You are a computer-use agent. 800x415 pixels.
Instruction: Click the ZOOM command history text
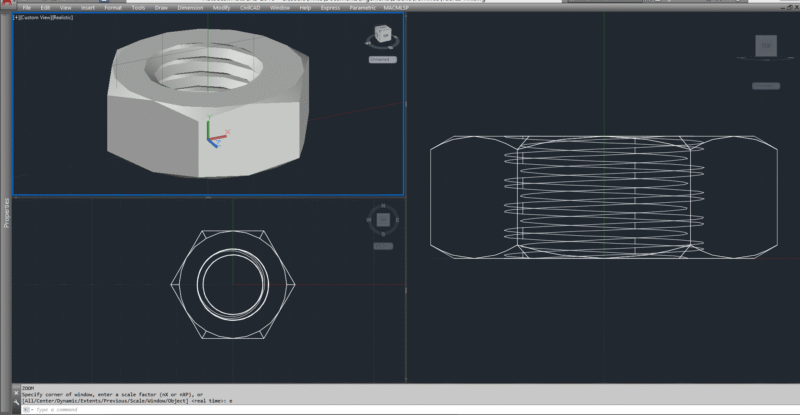[x=28, y=388]
